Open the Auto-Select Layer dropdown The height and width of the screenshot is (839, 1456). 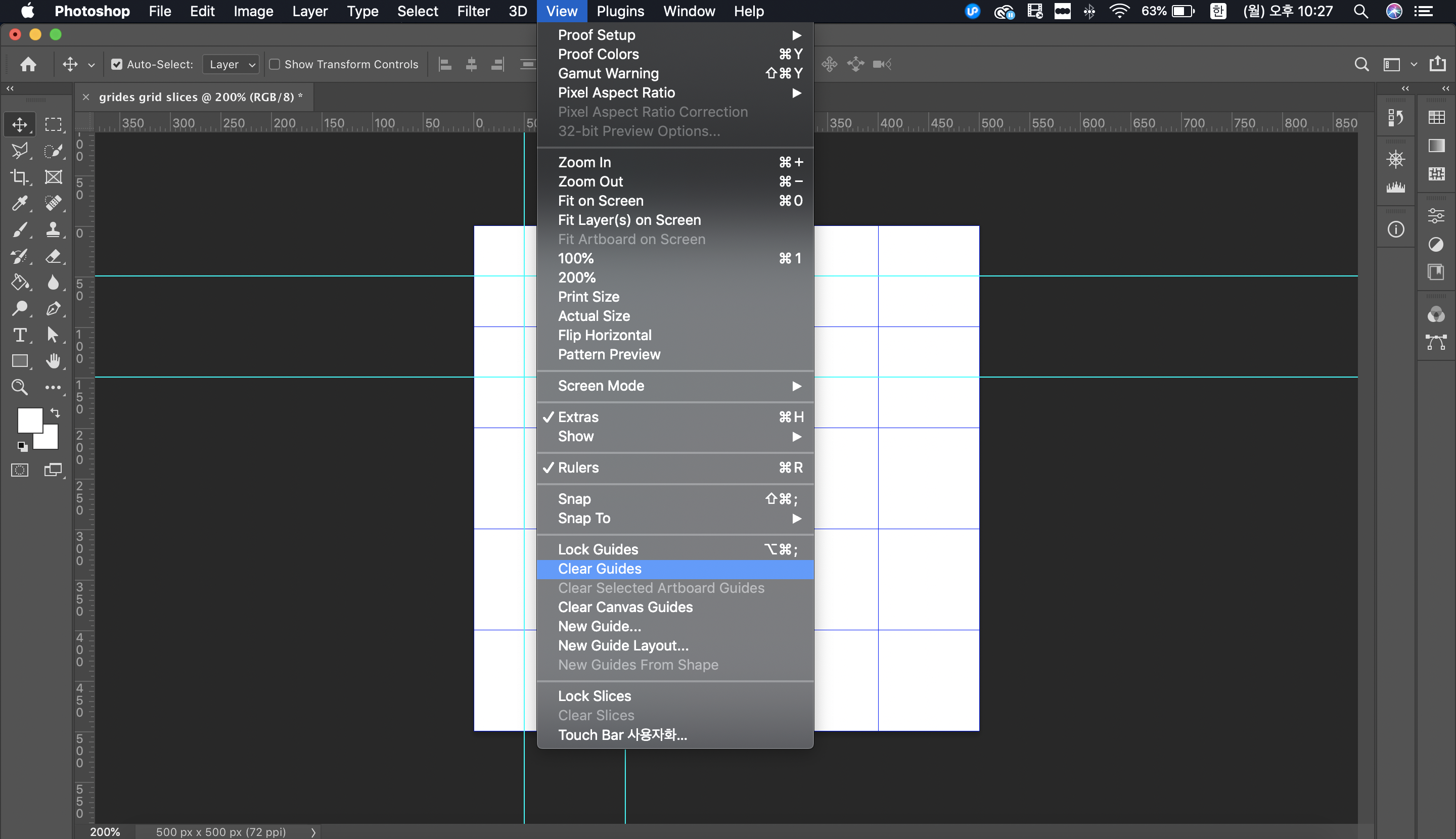pyautogui.click(x=231, y=64)
